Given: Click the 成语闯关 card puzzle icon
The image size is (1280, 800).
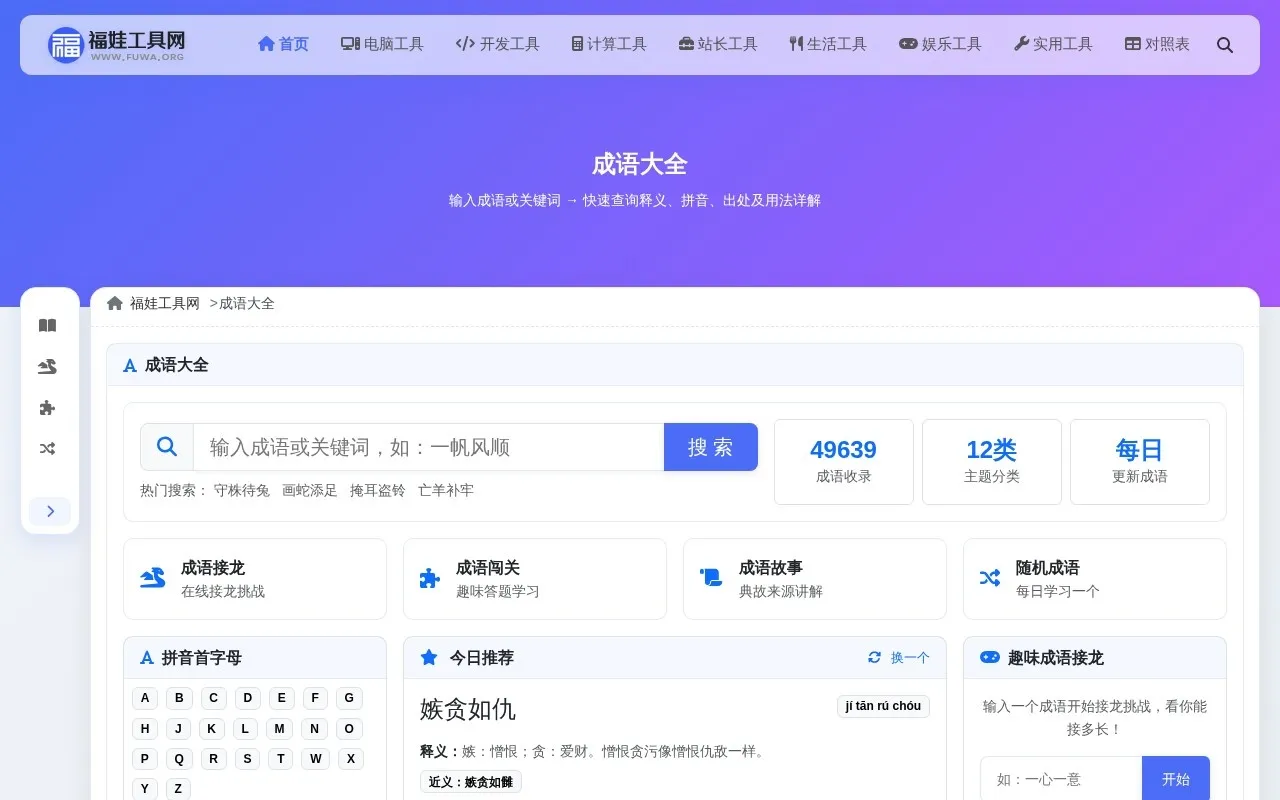Looking at the screenshot, I should click(x=430, y=578).
